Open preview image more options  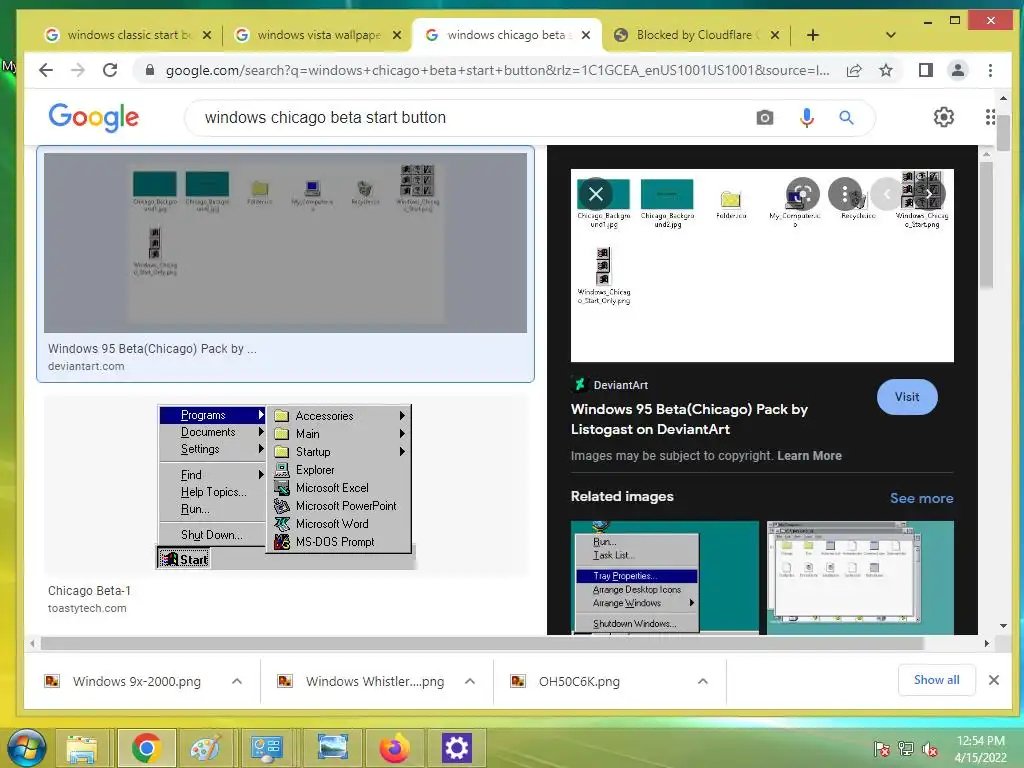tap(844, 193)
